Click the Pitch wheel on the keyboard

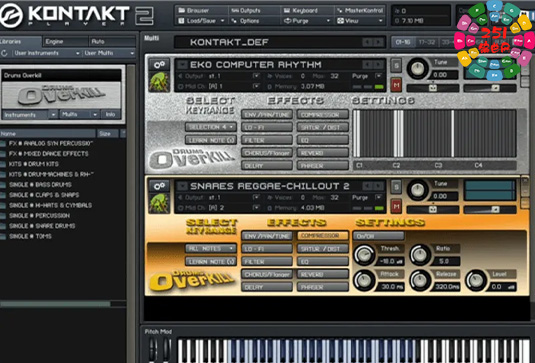153,349
